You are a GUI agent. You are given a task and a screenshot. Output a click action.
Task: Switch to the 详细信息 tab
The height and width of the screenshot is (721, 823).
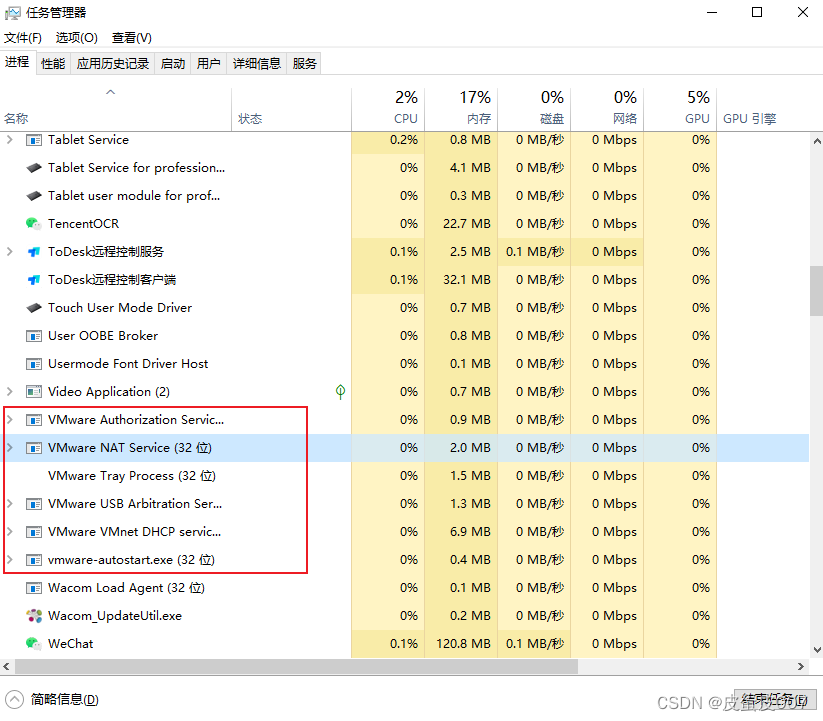coord(257,63)
